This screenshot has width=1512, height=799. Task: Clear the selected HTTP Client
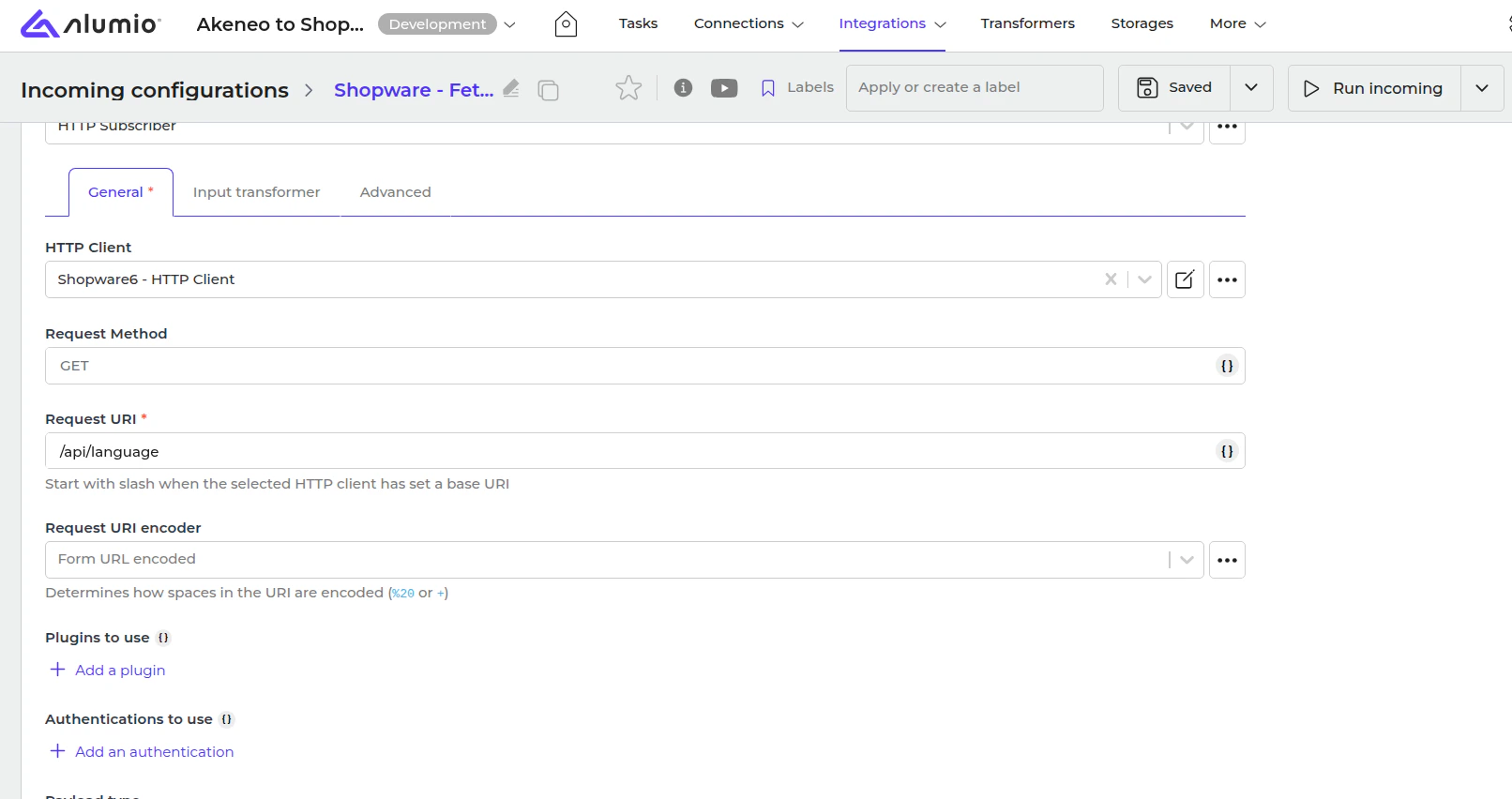point(1111,279)
